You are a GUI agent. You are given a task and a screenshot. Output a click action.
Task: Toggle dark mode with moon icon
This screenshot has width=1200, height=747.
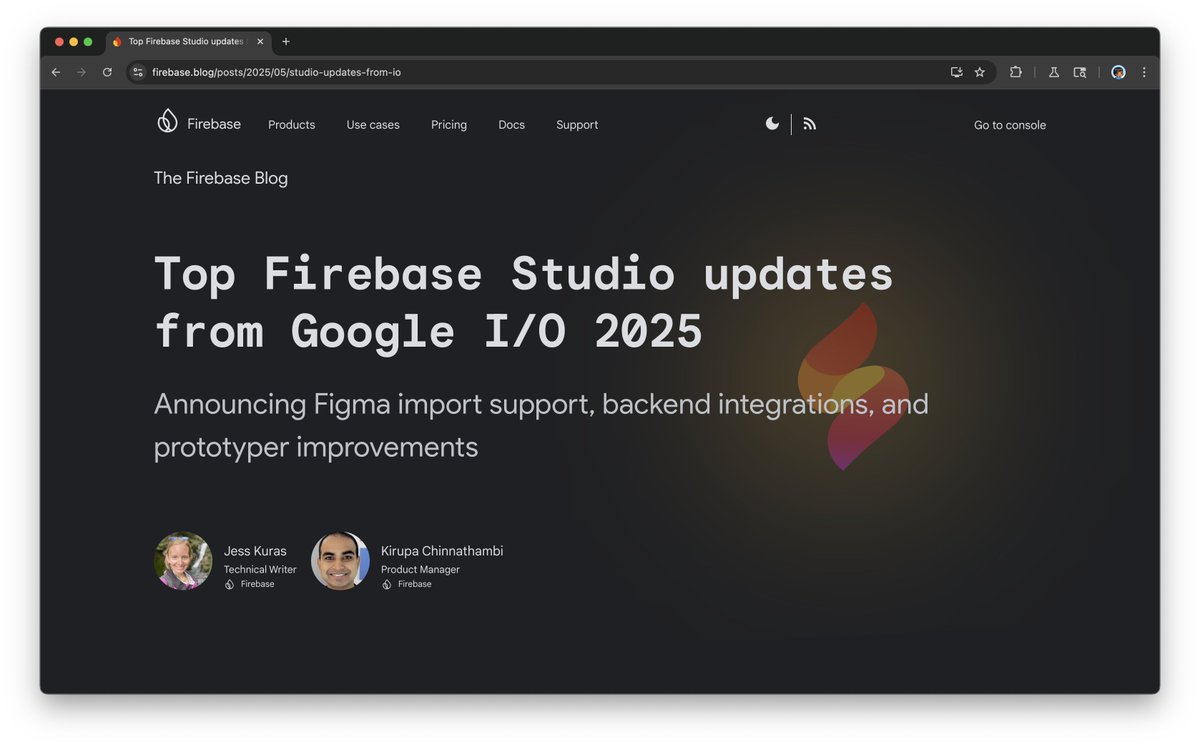772,124
